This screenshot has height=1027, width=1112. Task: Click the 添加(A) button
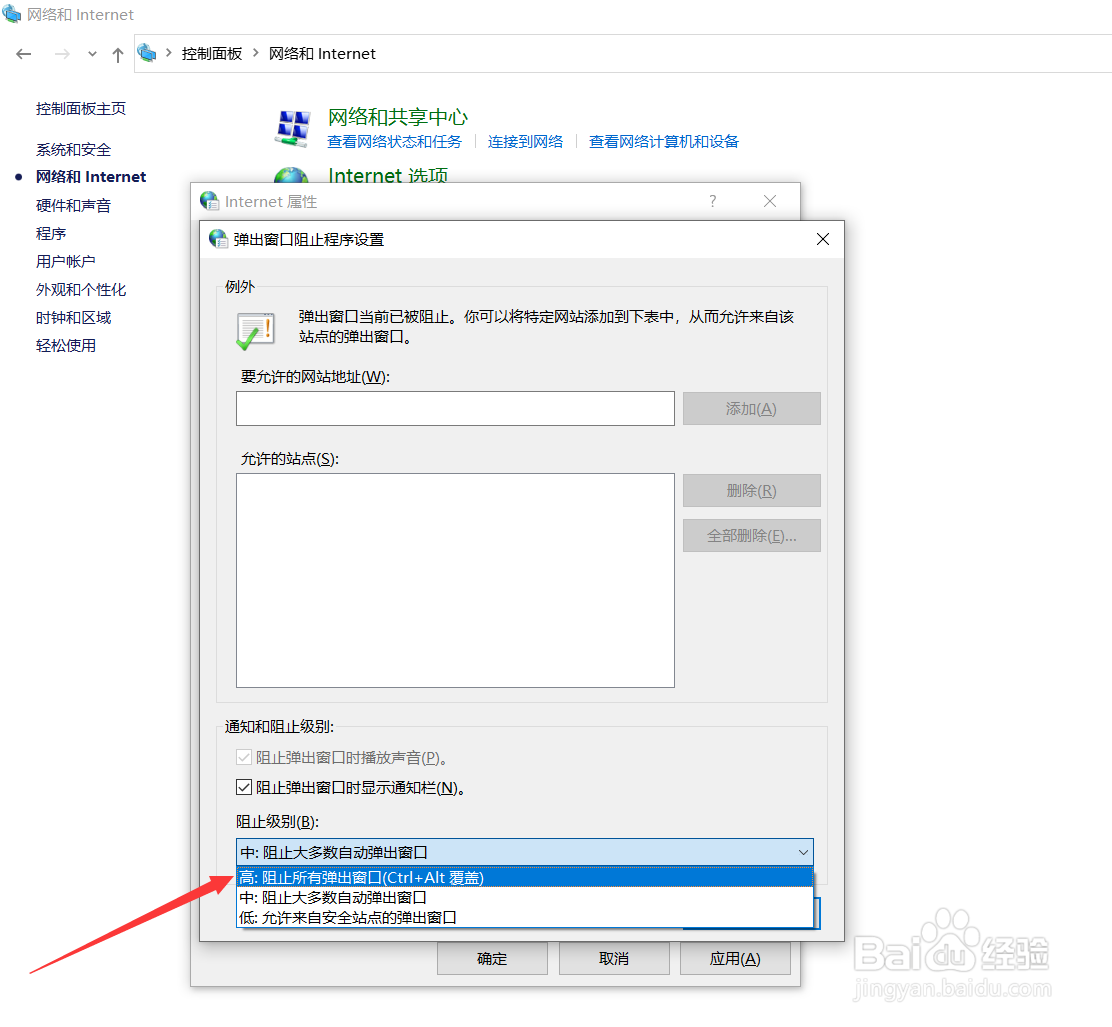(752, 409)
